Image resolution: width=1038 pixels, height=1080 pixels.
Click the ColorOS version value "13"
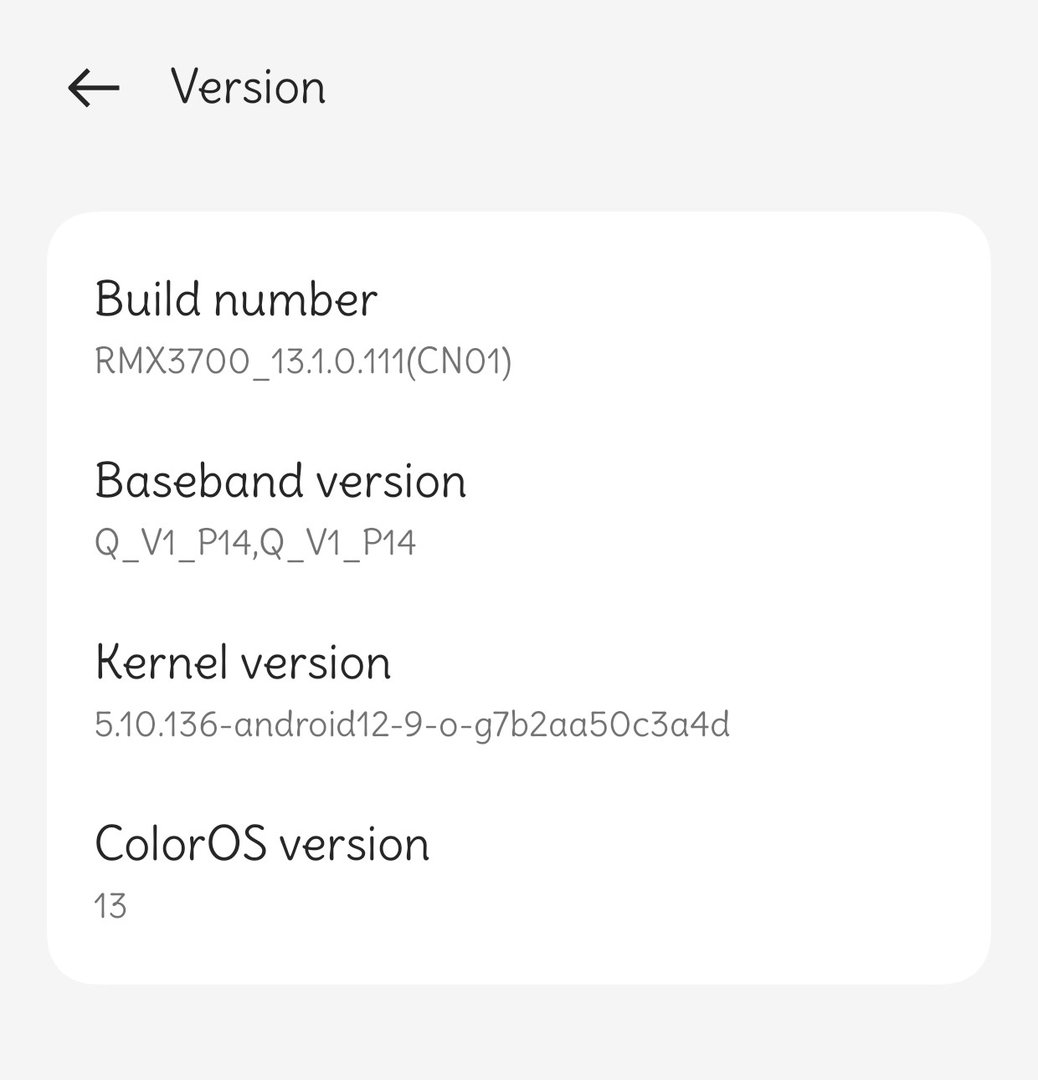pos(110,906)
